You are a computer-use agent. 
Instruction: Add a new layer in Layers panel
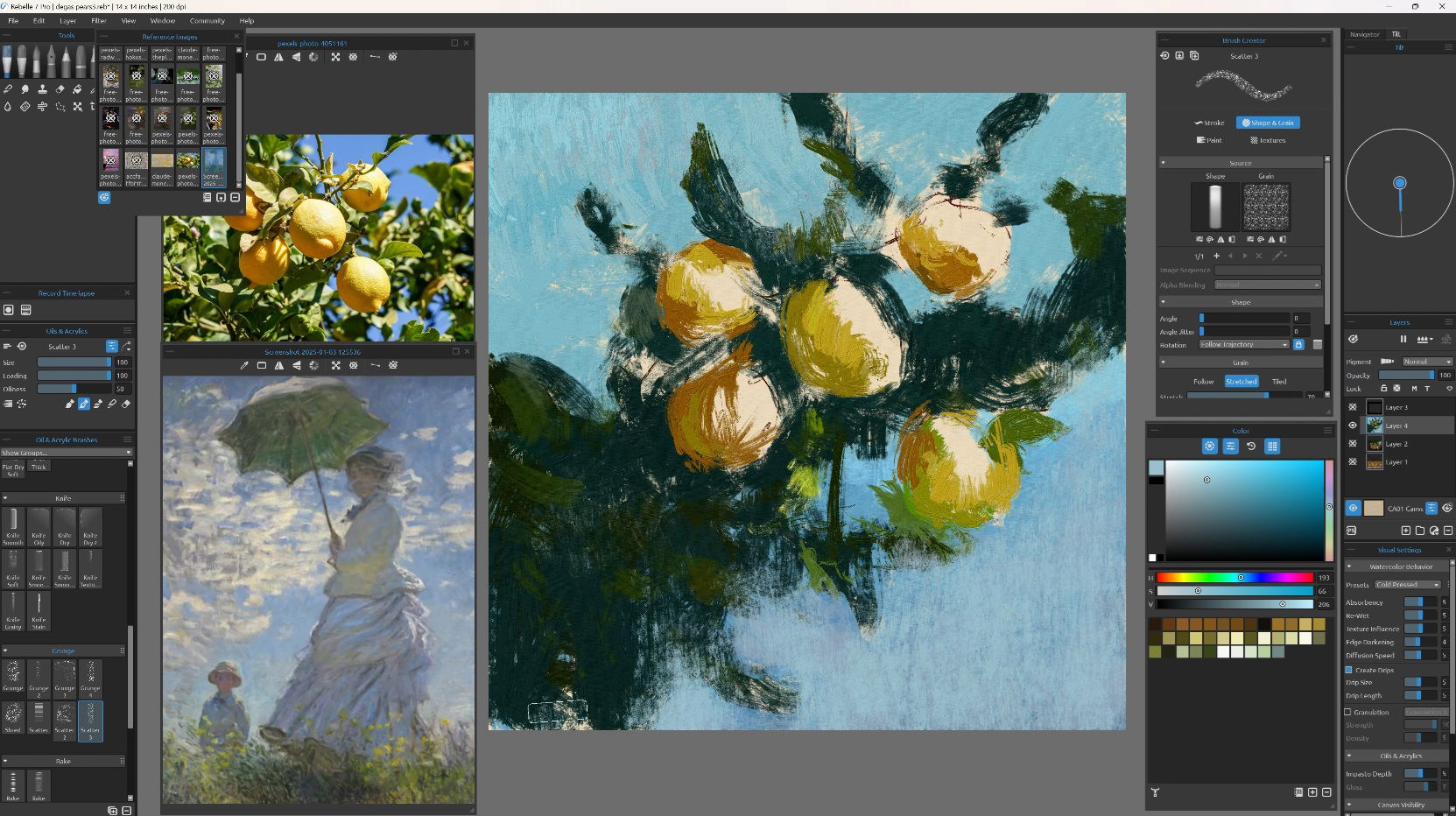point(1406,531)
